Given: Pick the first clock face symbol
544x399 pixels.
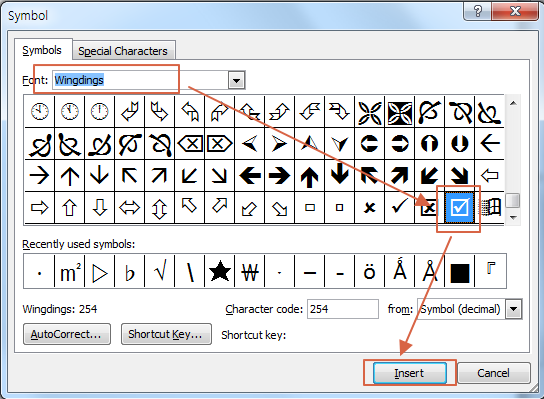Looking at the screenshot, I should (x=39, y=111).
